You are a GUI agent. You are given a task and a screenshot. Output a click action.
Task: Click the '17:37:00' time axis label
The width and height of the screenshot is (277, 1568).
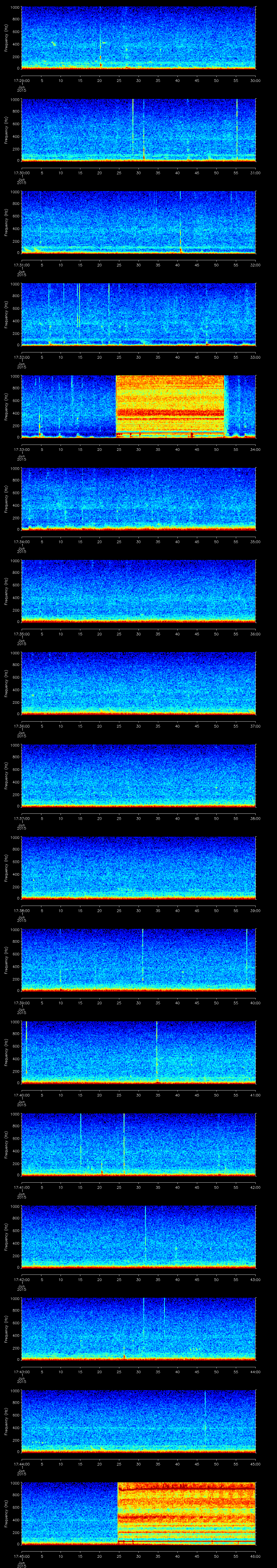tap(21, 818)
